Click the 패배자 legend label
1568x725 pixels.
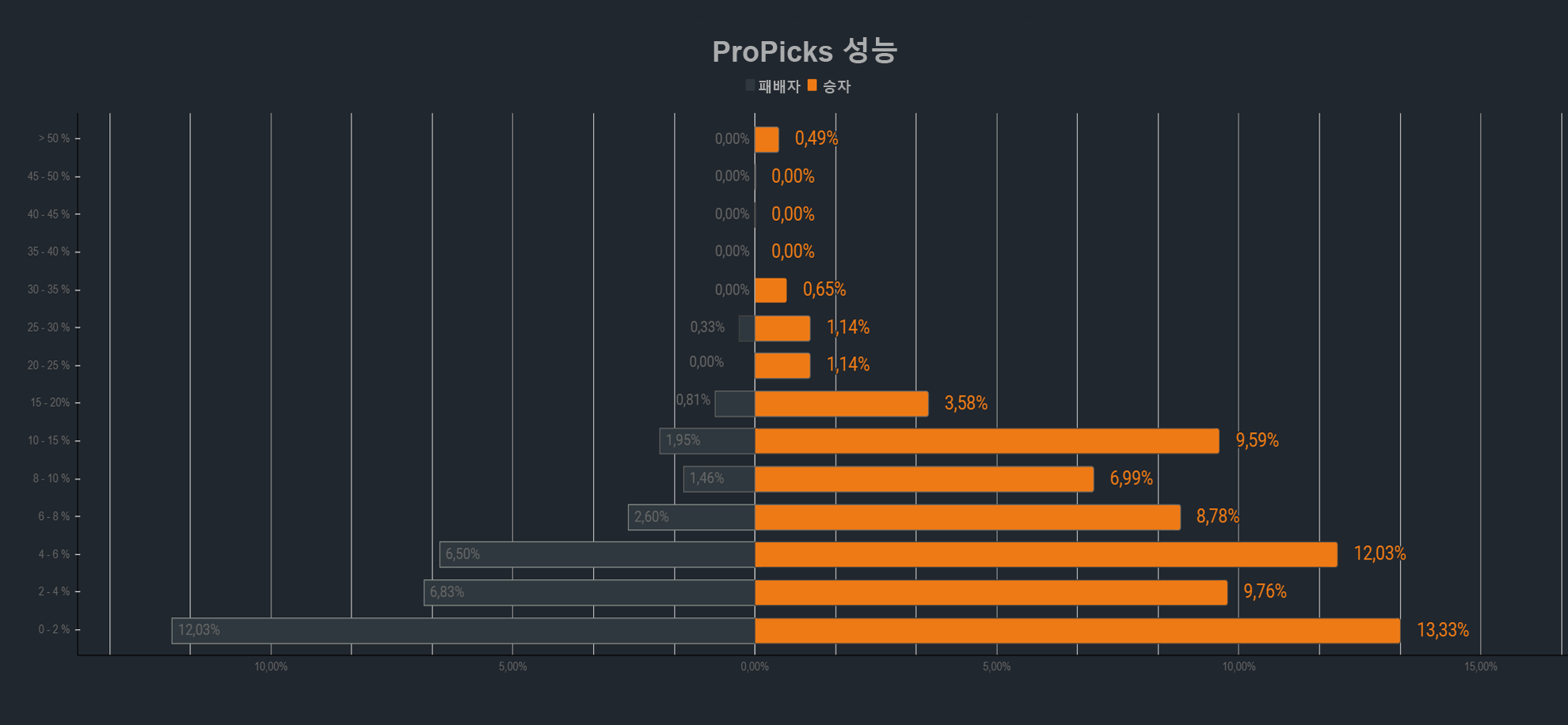[779, 86]
